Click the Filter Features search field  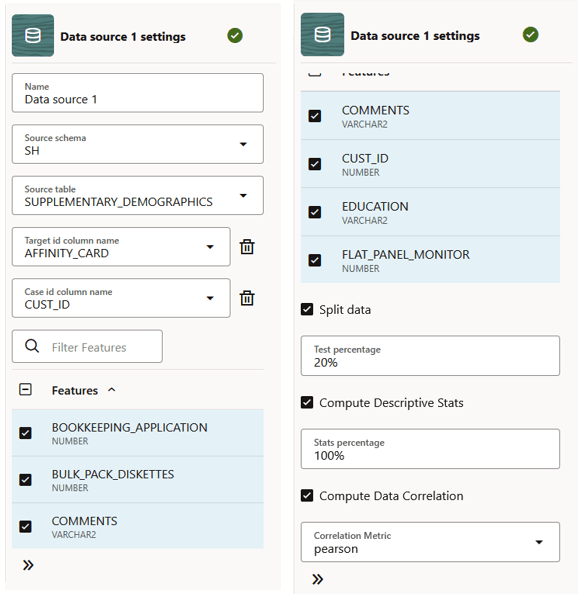(x=87, y=346)
